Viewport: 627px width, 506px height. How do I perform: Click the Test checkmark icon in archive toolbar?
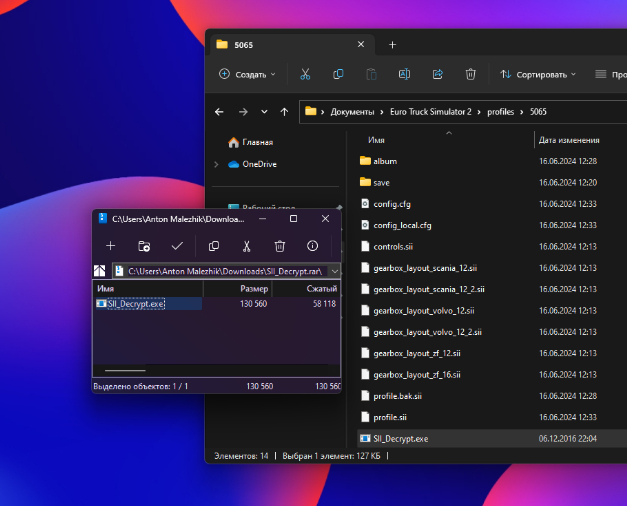pyautogui.click(x=177, y=246)
